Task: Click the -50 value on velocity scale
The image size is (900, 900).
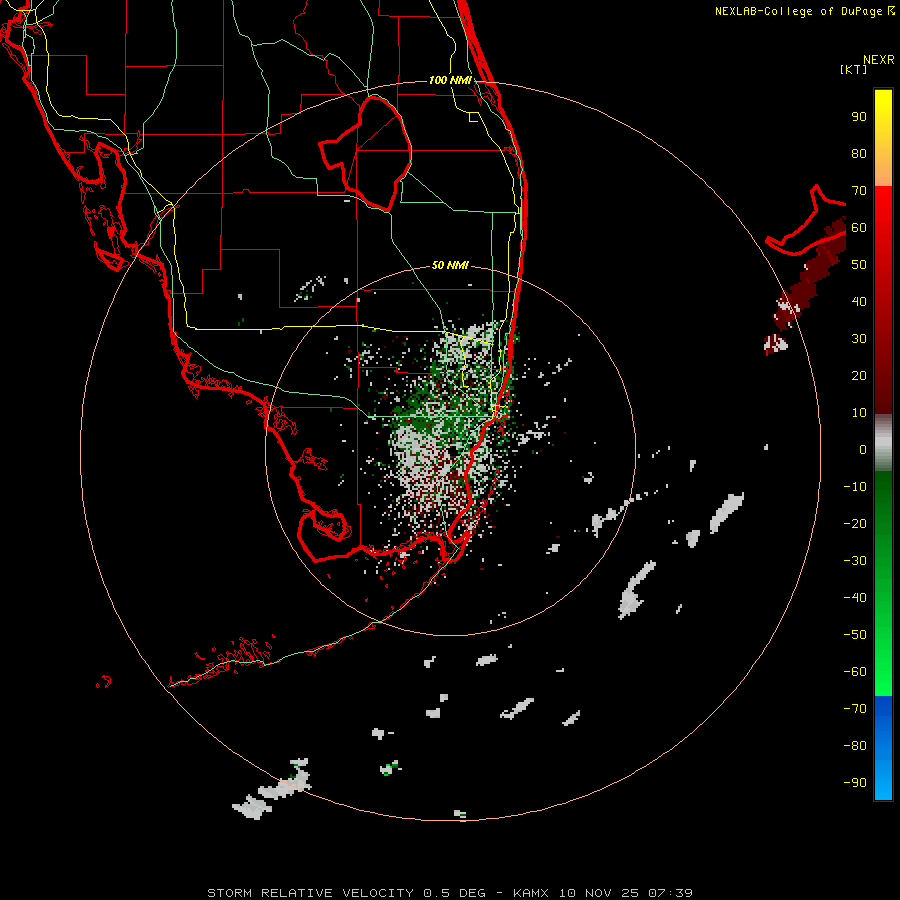Action: [x=855, y=635]
